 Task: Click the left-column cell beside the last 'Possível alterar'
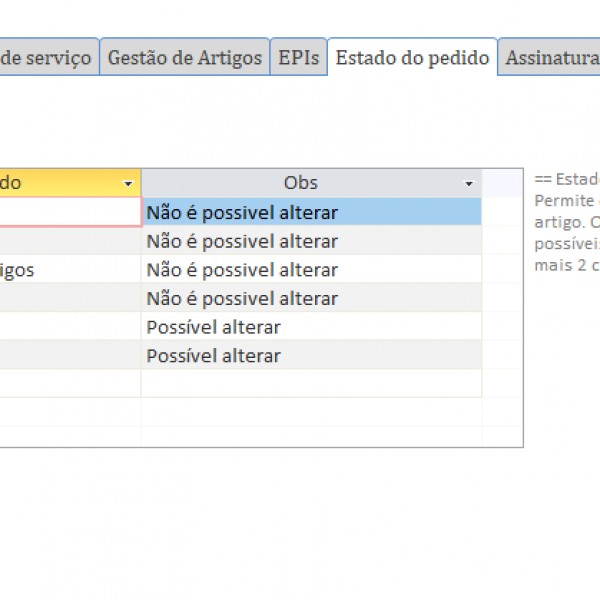(x=69, y=356)
